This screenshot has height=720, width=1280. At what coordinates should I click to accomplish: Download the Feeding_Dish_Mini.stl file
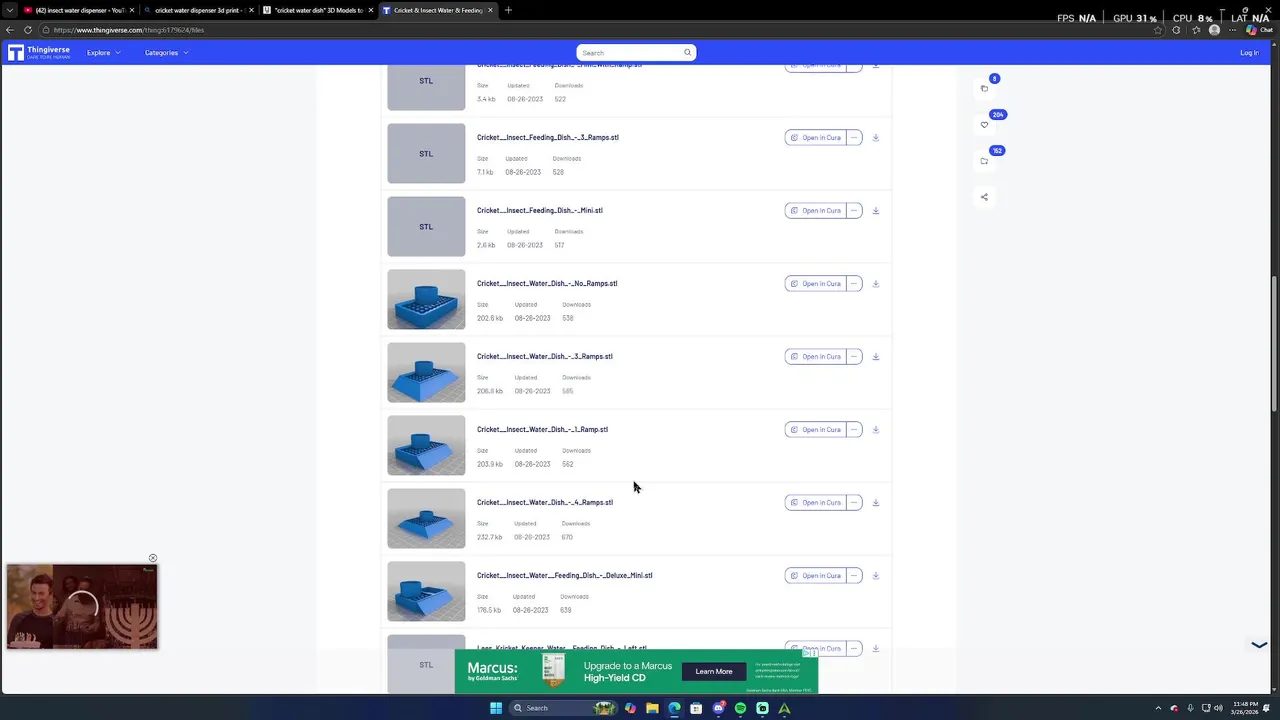tap(875, 211)
